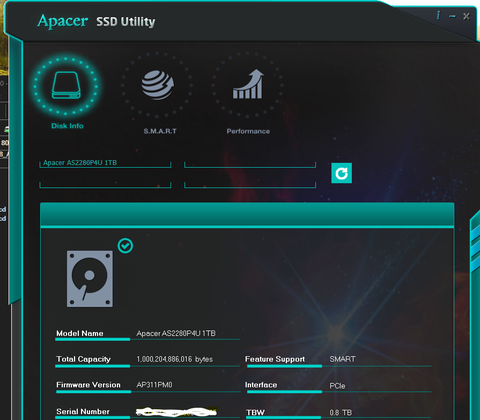This screenshot has width=480, height=420.
Task: Open the info button in title bar
Action: point(438,15)
